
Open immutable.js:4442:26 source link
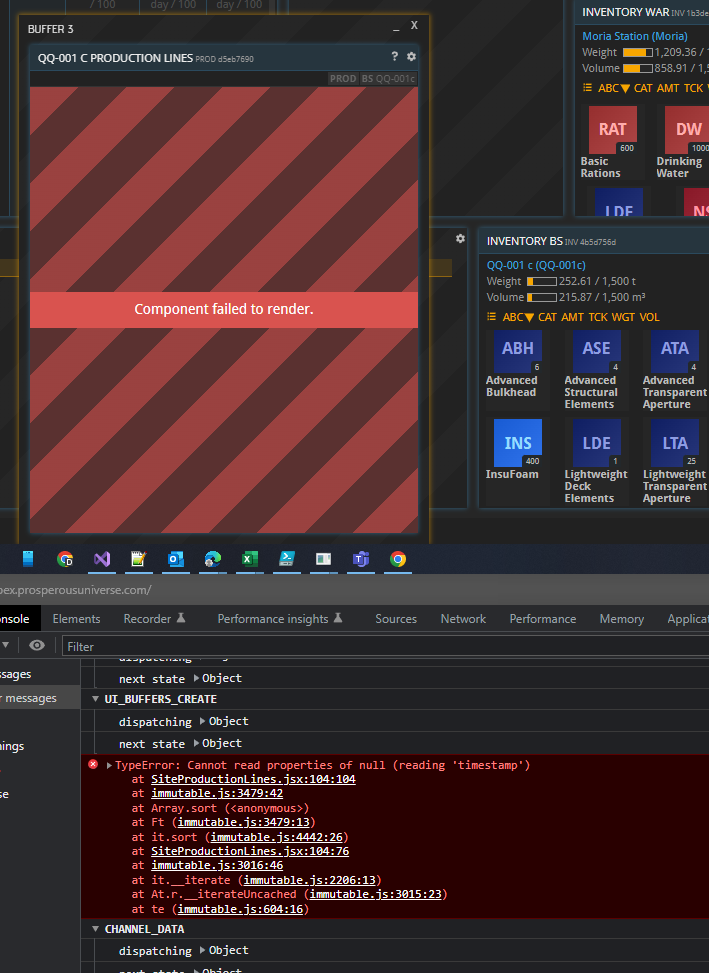277,837
